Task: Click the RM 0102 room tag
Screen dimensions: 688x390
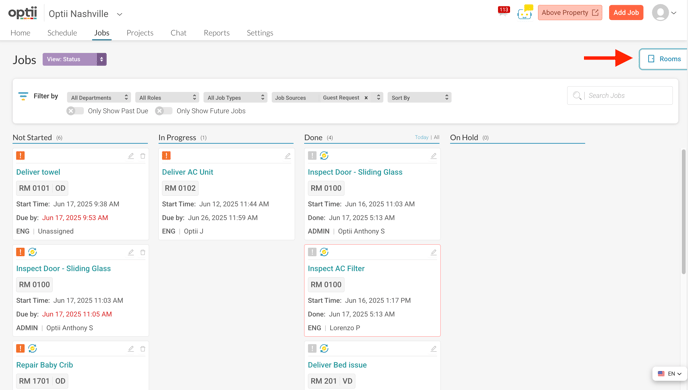Action: [x=180, y=188]
